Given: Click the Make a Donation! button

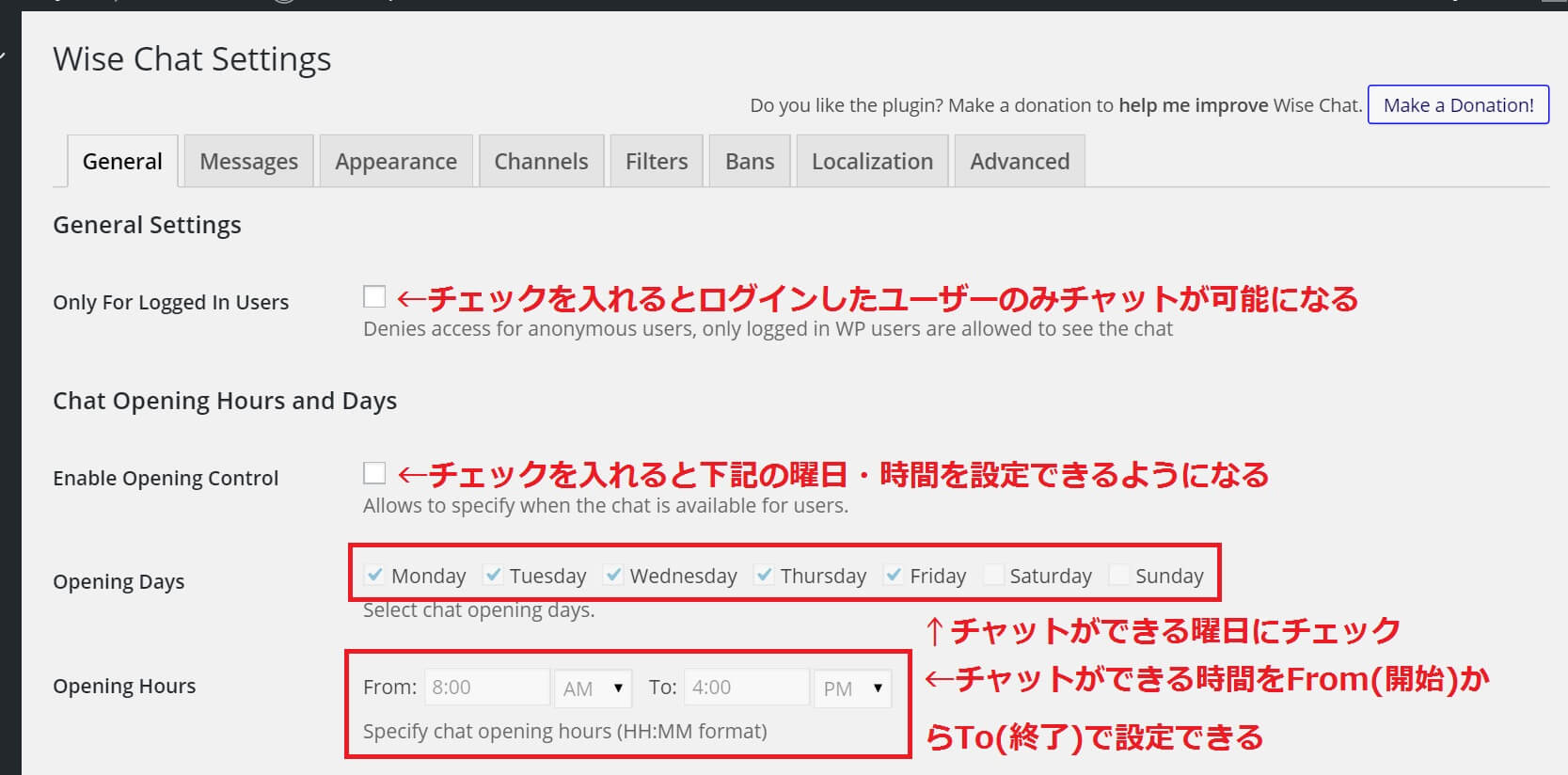Looking at the screenshot, I should (x=1458, y=105).
